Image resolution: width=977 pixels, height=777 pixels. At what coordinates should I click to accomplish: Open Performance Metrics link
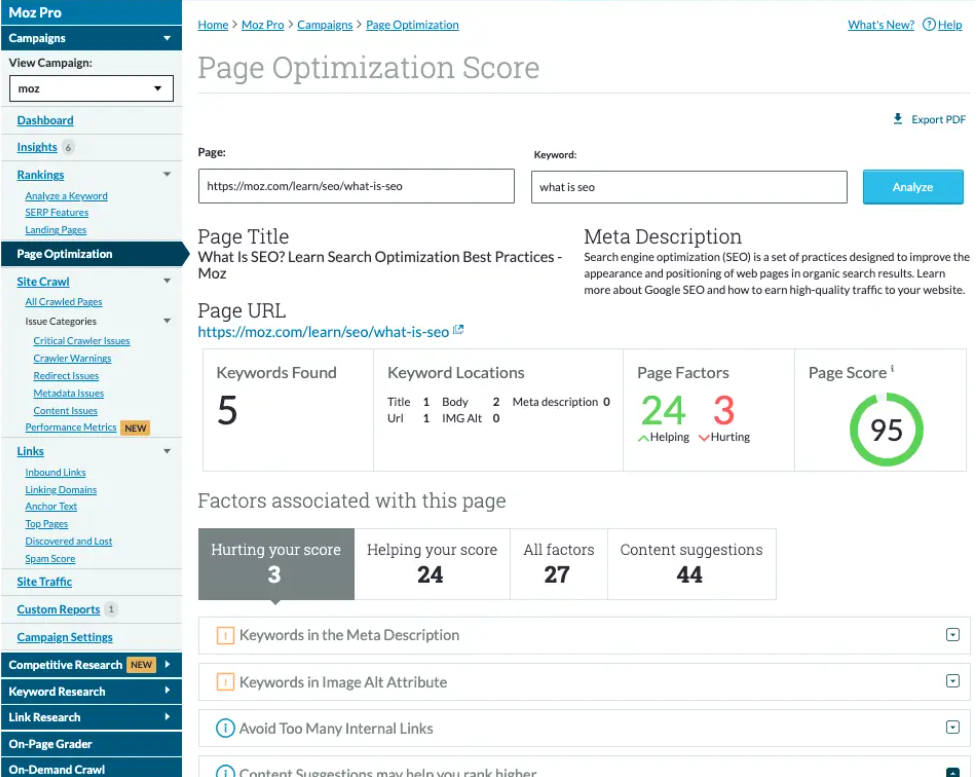(70, 427)
